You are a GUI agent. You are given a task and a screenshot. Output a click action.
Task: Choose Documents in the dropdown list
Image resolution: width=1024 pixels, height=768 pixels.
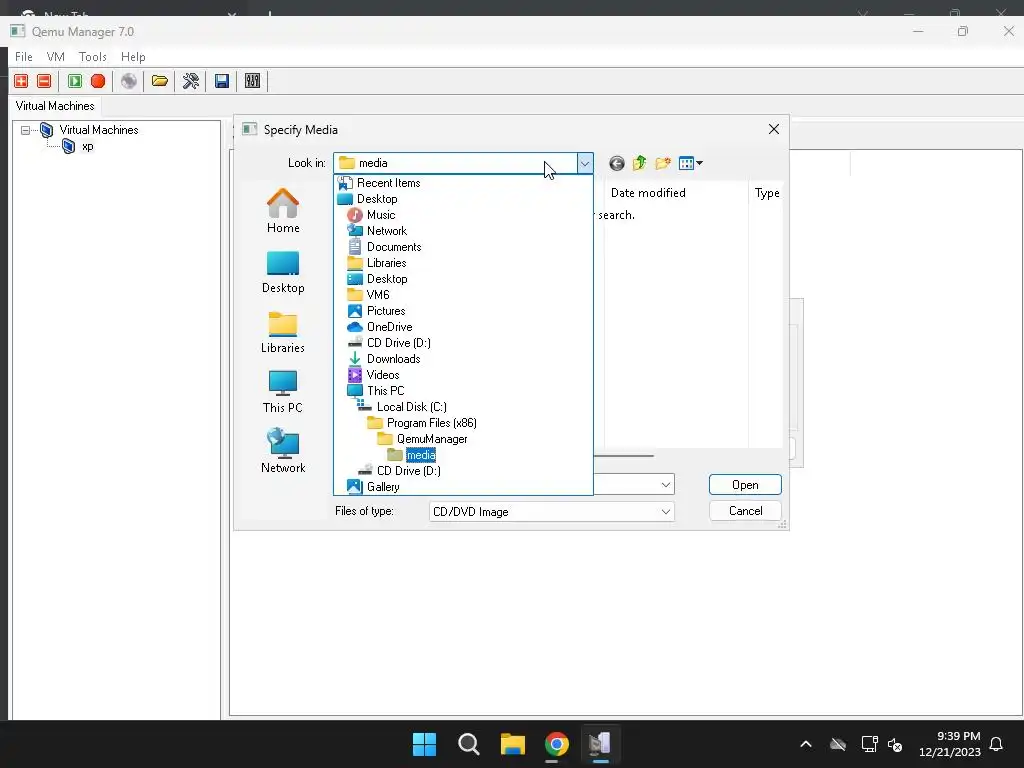click(x=394, y=247)
